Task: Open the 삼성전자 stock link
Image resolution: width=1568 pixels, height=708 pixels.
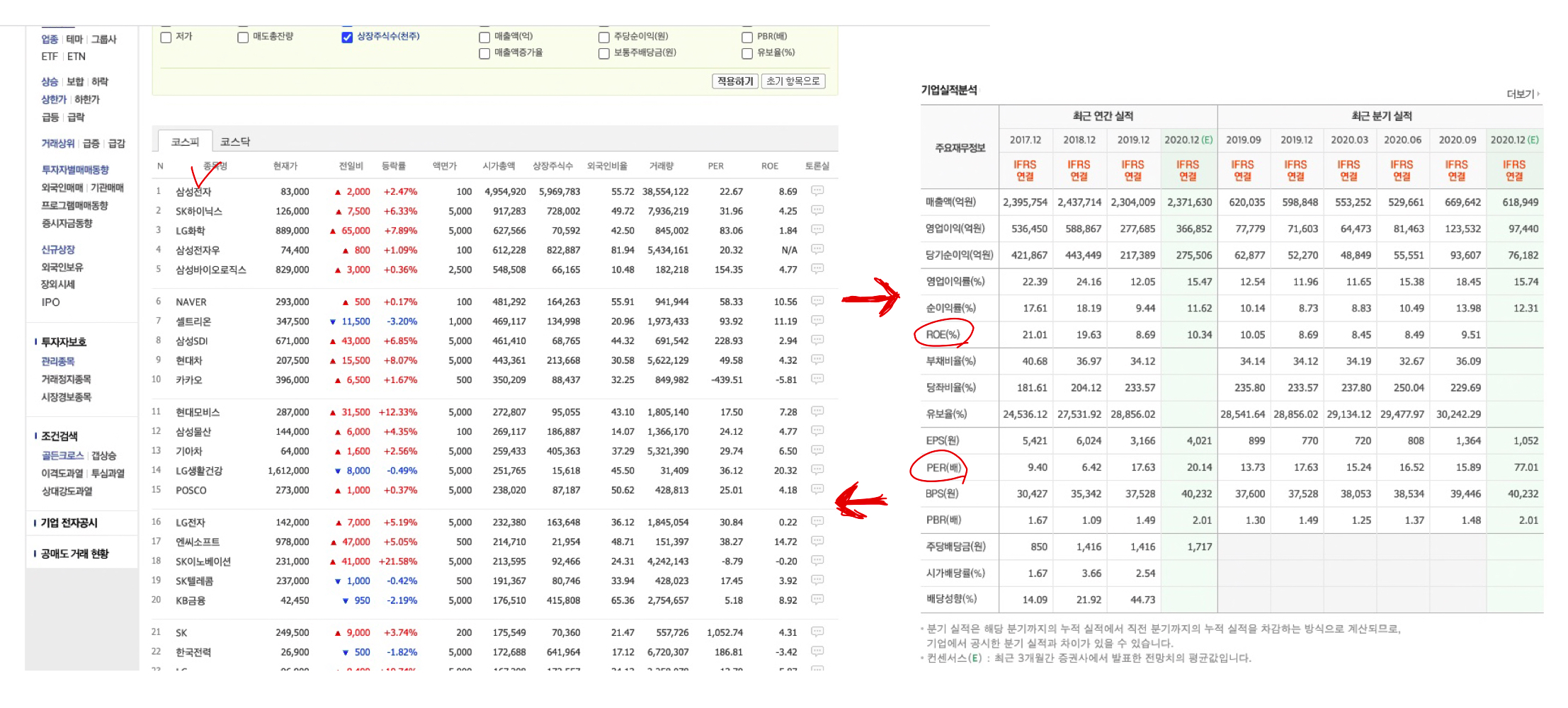Action: 193,192
